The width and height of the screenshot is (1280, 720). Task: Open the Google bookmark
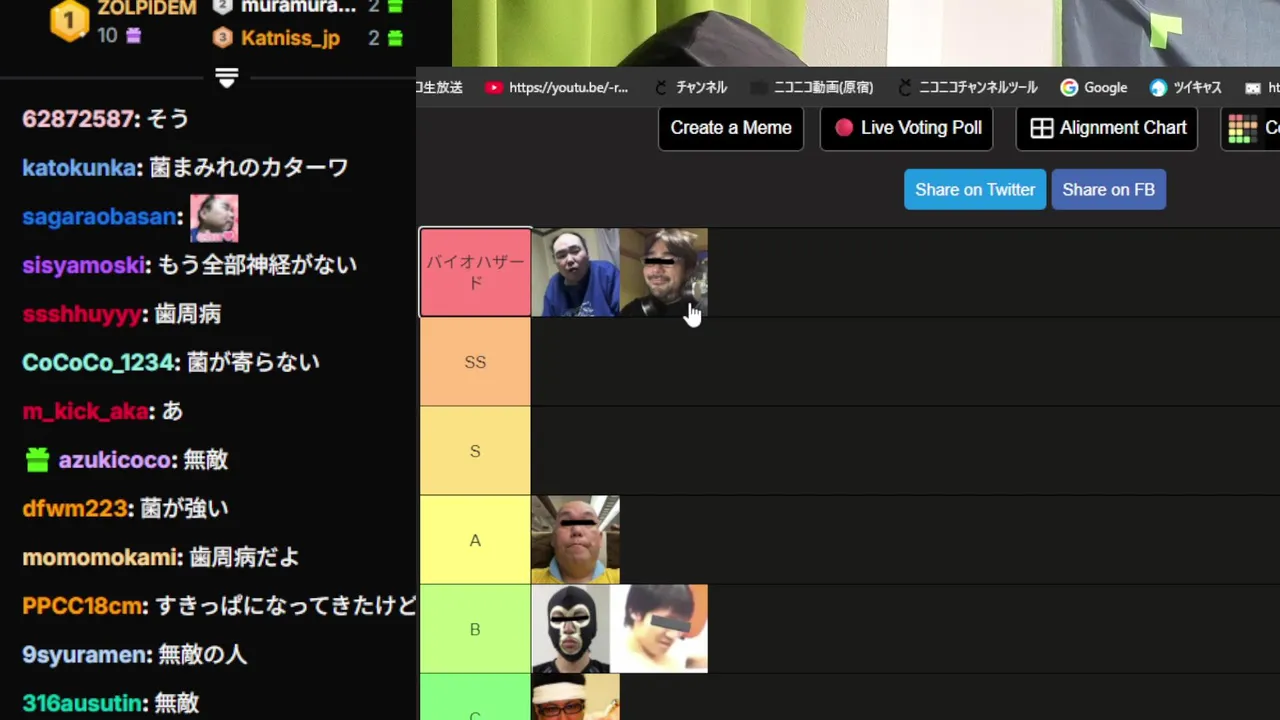1094,87
